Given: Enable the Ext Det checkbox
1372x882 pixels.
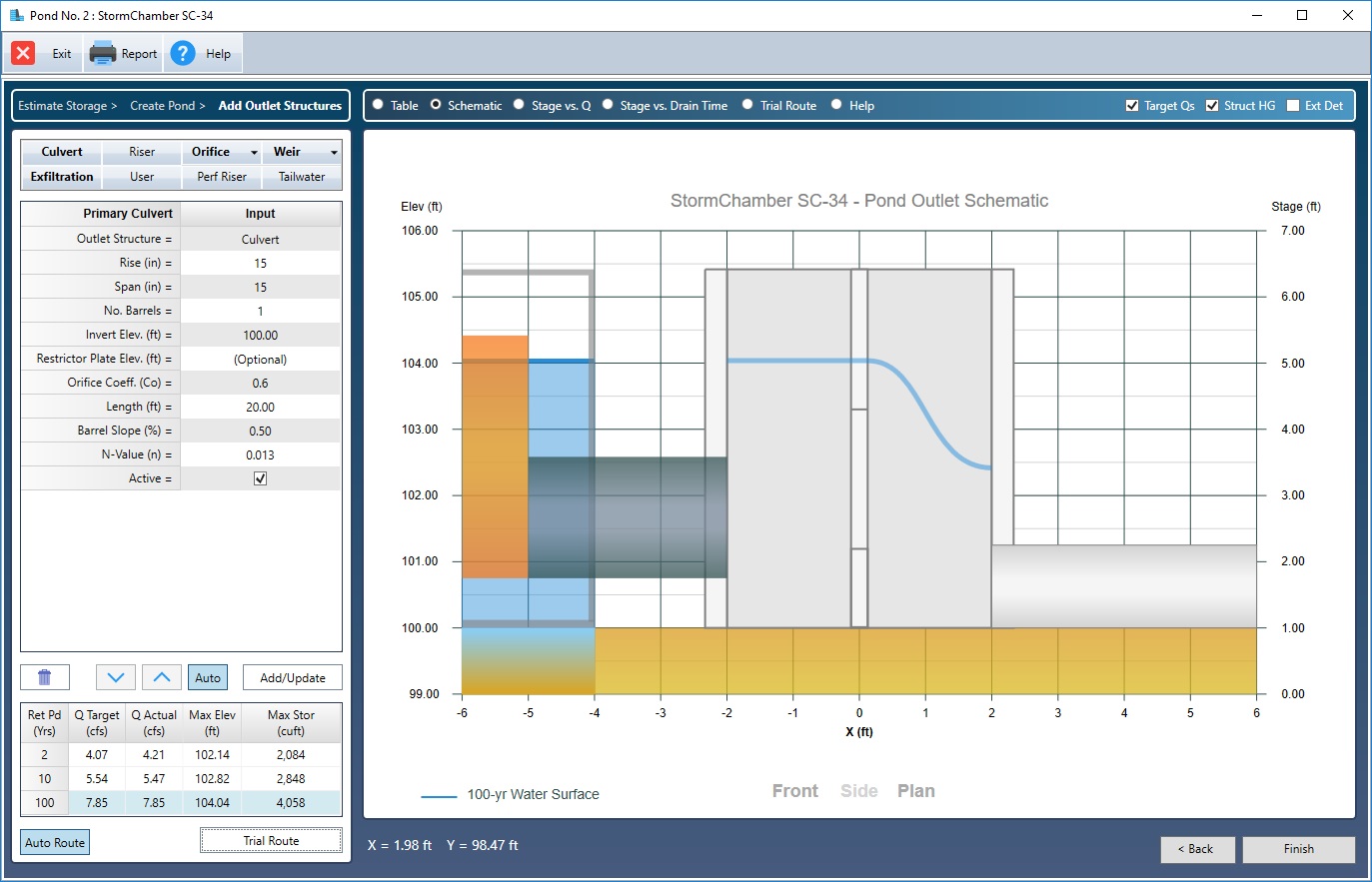Looking at the screenshot, I should tap(1293, 105).
